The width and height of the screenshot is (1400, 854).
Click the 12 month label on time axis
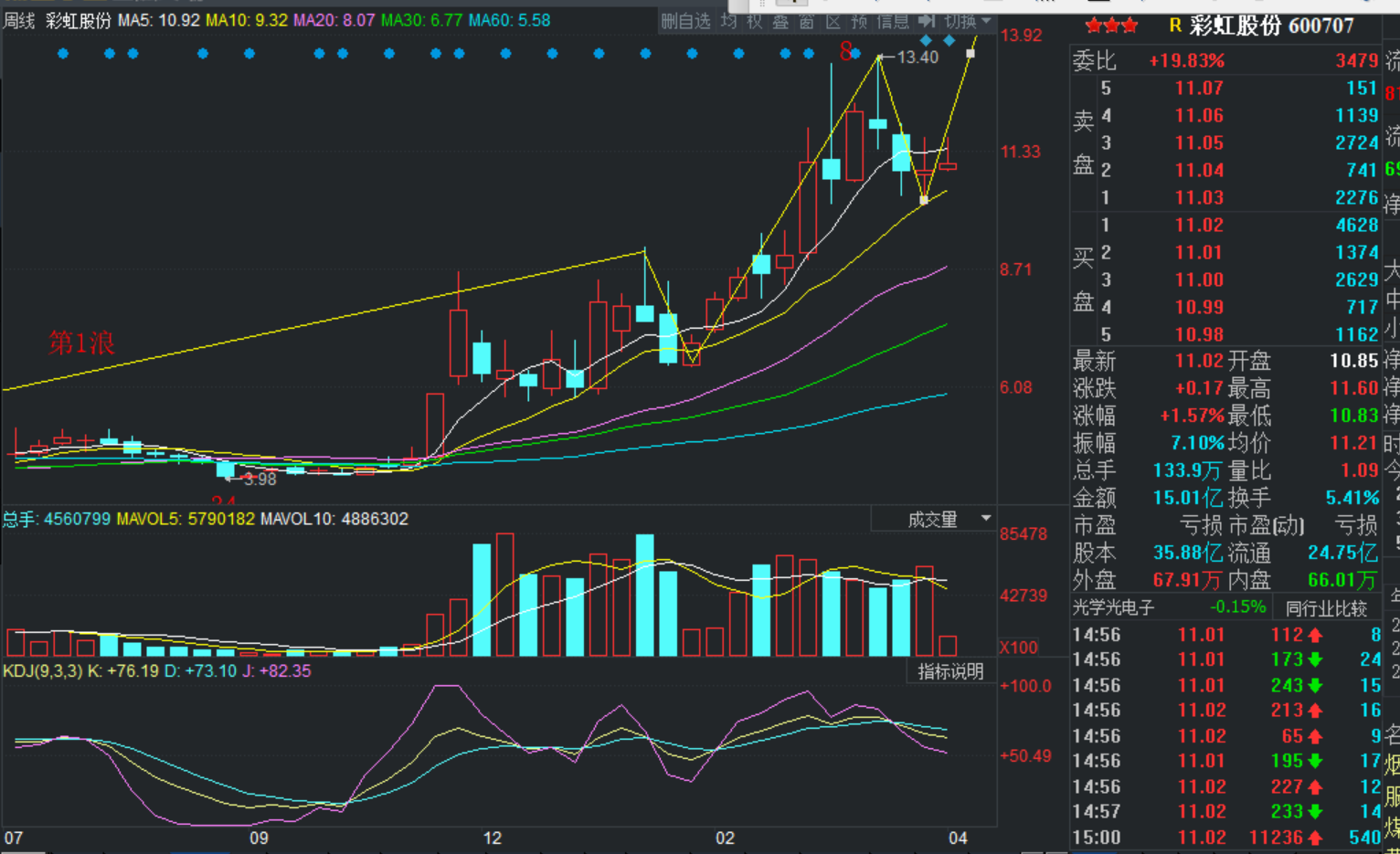493,838
